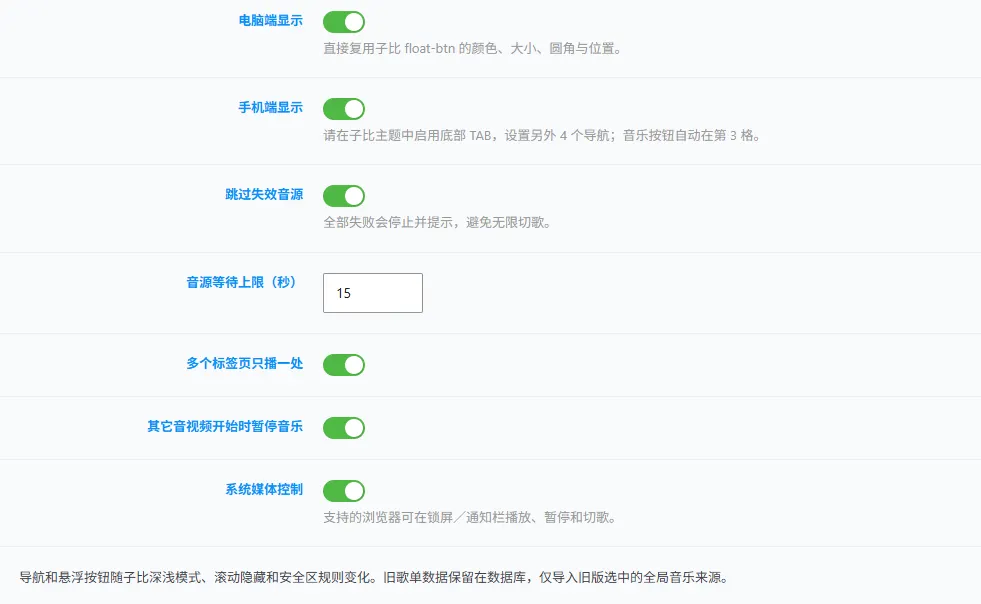Viewport: 981px width, 604px height.
Task: Click the footer note starting with 导航和悬浮按钮
Action: click(x=374, y=577)
